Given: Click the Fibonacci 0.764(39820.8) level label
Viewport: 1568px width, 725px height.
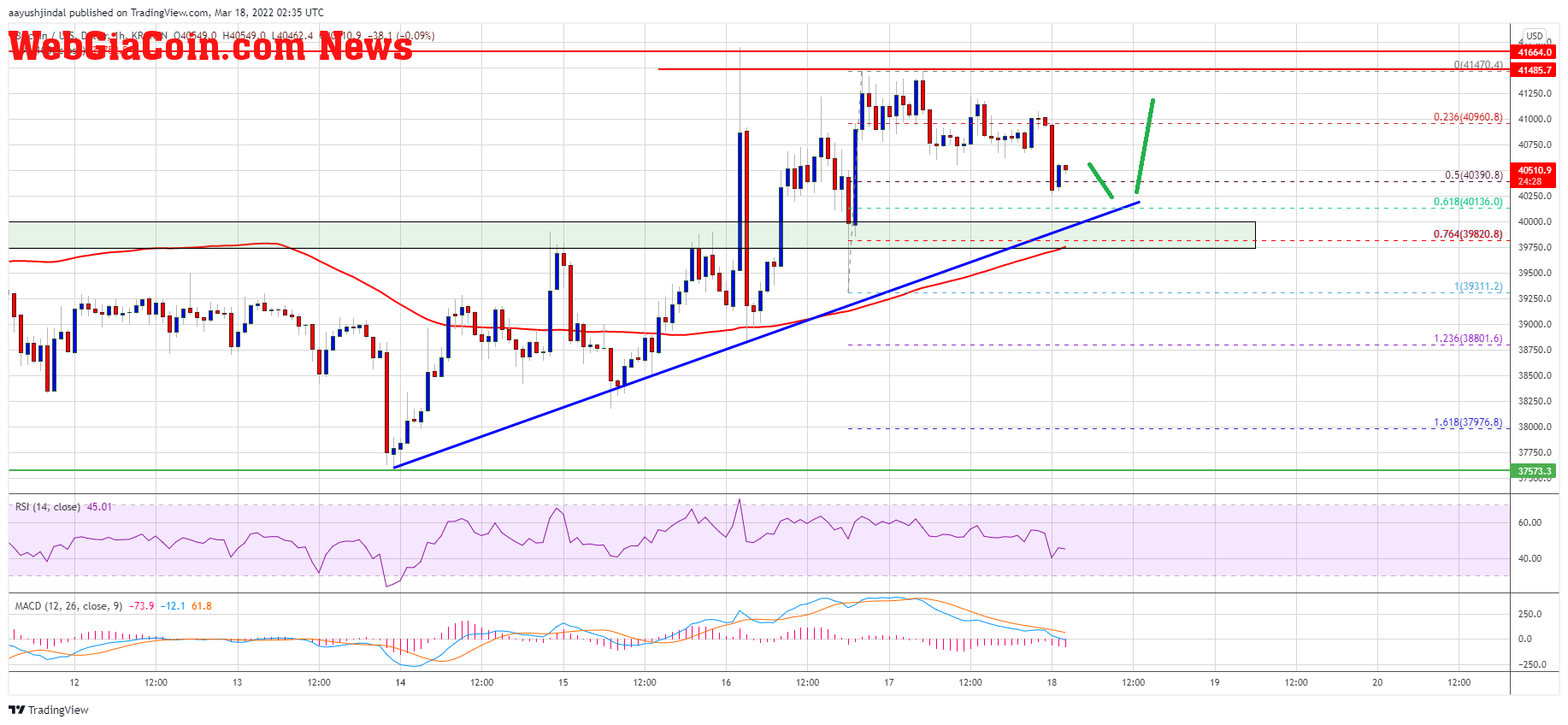Looking at the screenshot, I should (x=1468, y=234).
